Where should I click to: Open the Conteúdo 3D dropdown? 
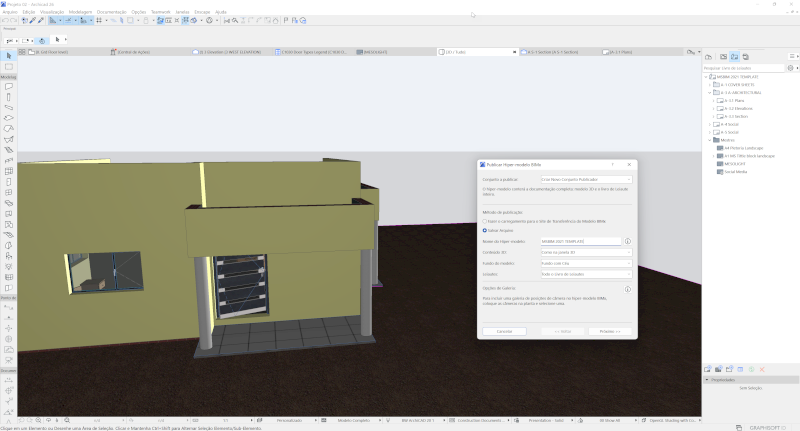tap(585, 252)
